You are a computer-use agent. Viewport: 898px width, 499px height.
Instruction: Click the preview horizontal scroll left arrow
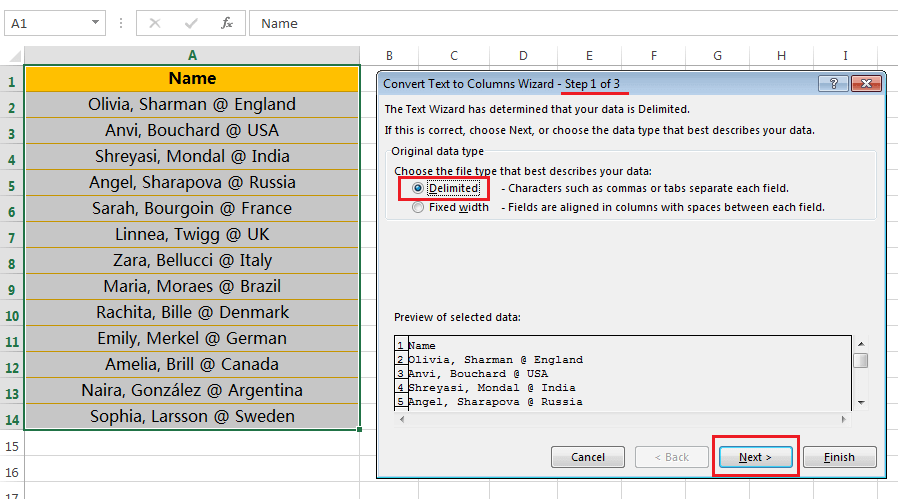click(401, 419)
